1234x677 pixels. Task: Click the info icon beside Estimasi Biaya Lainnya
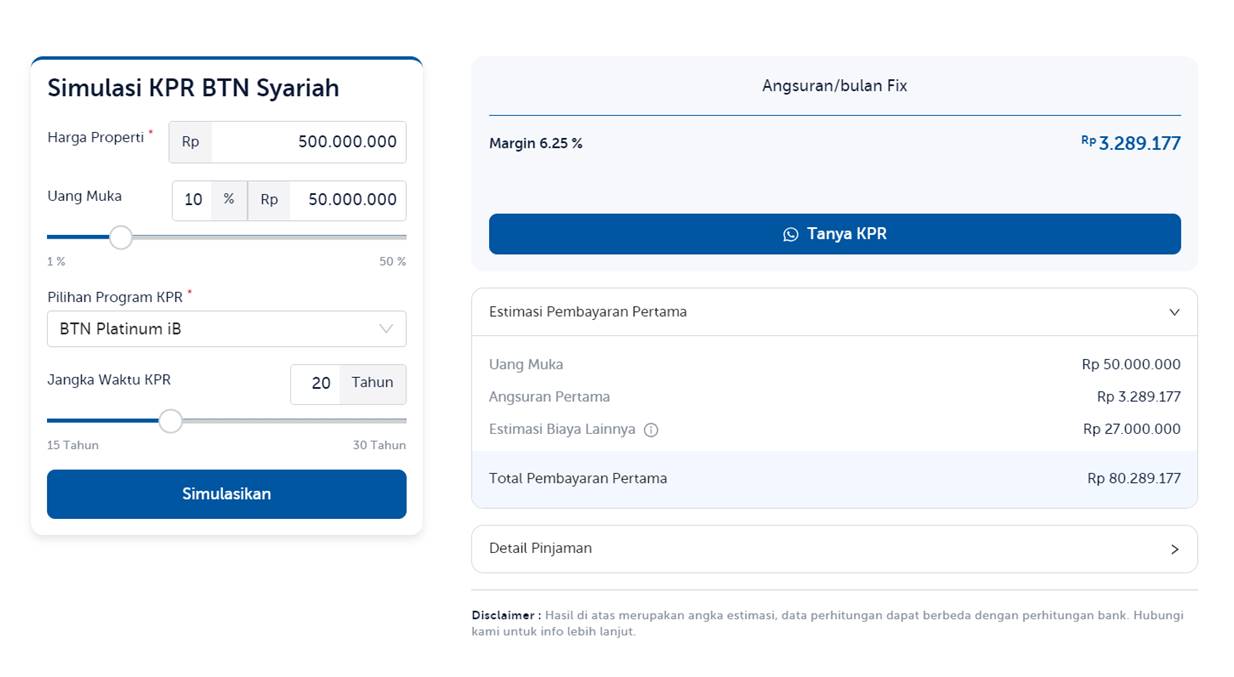[651, 430]
